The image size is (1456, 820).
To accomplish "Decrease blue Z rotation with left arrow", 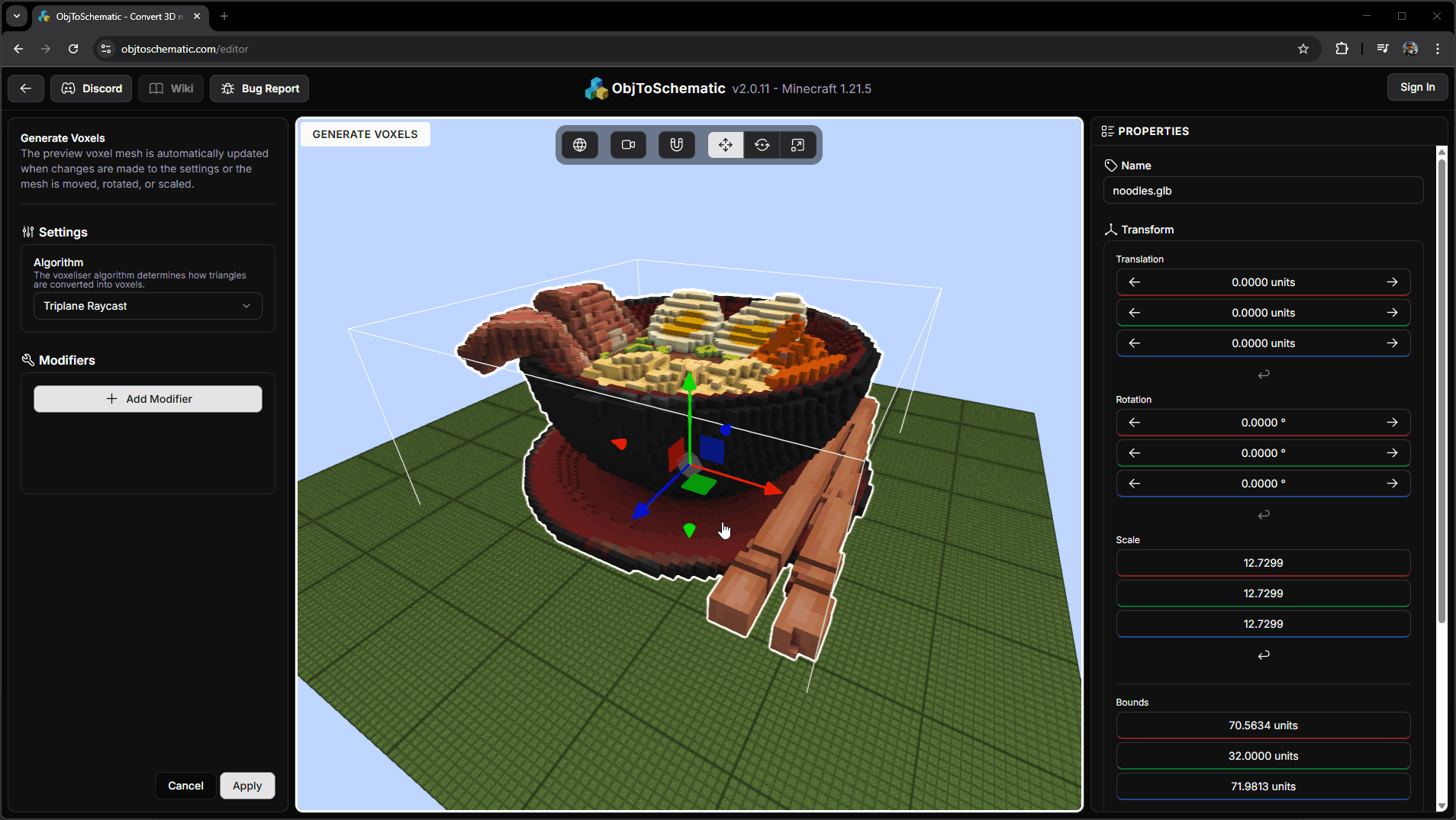I will tap(1135, 484).
